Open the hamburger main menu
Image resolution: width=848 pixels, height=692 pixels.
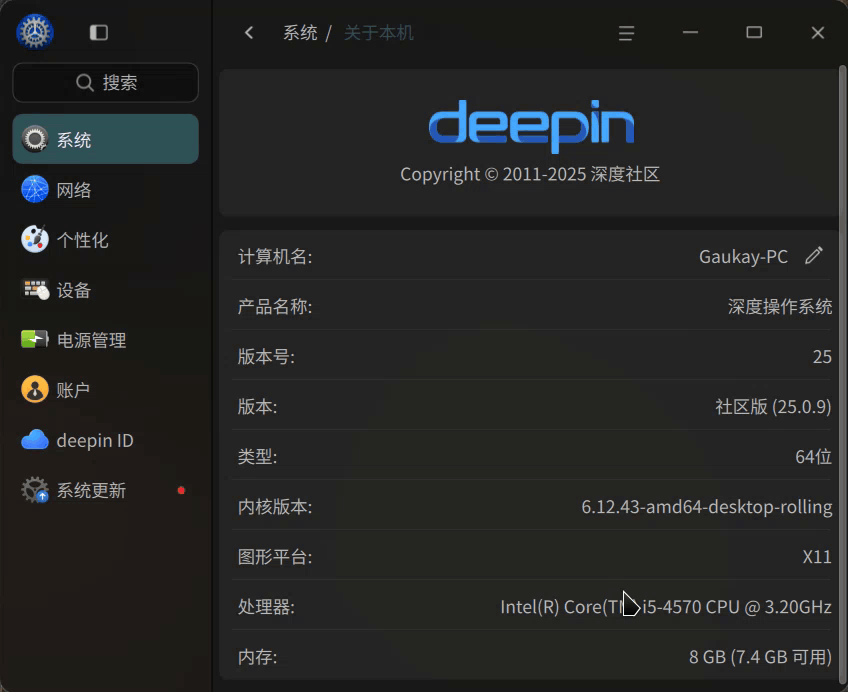(x=626, y=33)
